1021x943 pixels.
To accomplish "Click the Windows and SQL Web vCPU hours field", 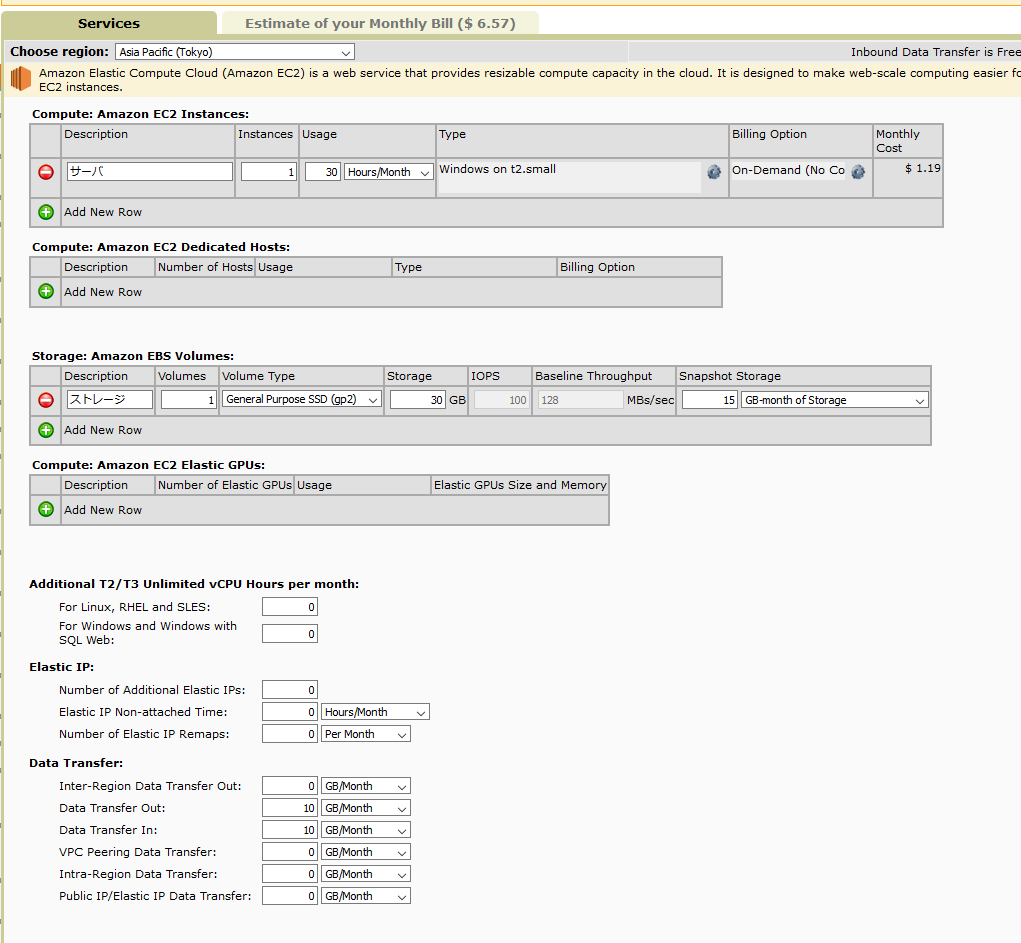I will (290, 634).
